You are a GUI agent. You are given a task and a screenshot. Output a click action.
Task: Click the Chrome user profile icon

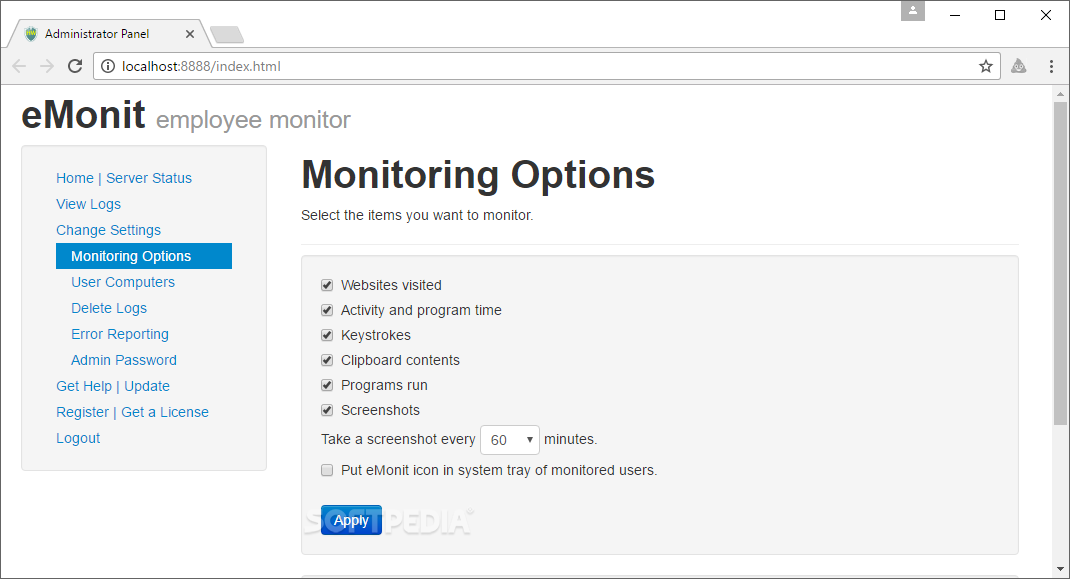(912, 11)
